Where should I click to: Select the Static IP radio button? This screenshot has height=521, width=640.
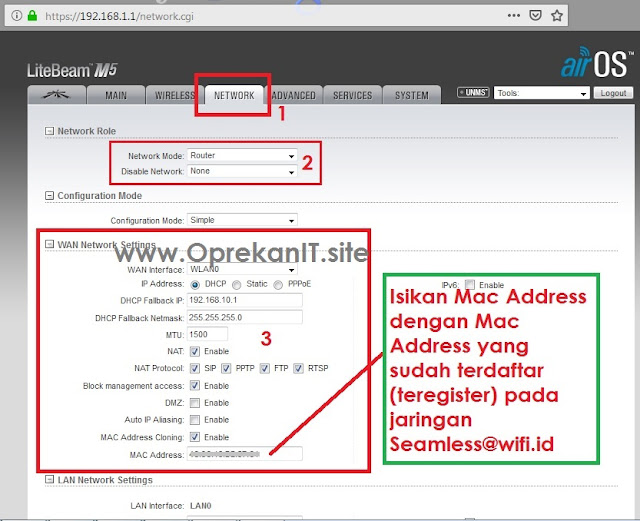click(x=236, y=285)
